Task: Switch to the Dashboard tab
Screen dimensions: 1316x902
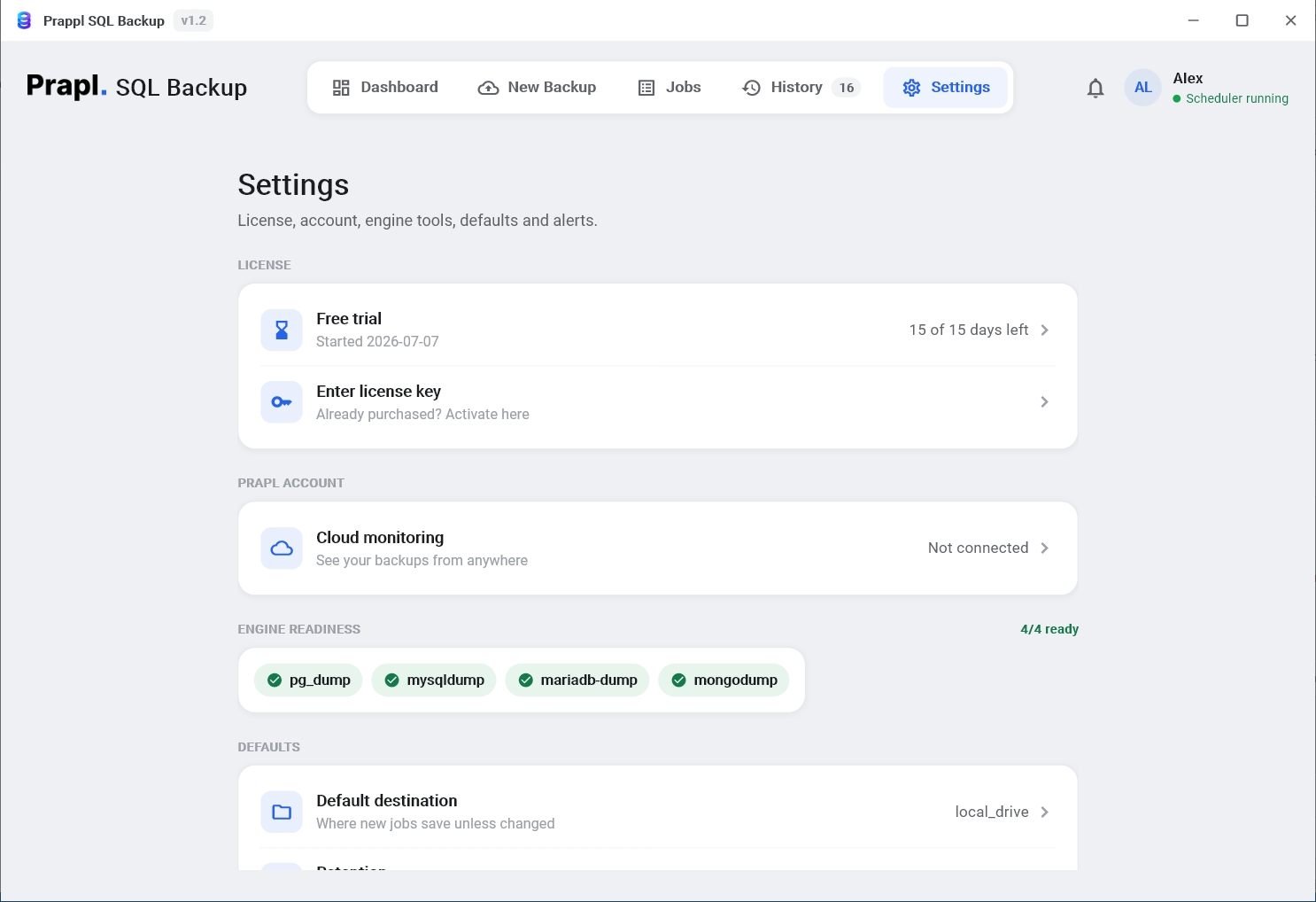Action: pos(385,88)
